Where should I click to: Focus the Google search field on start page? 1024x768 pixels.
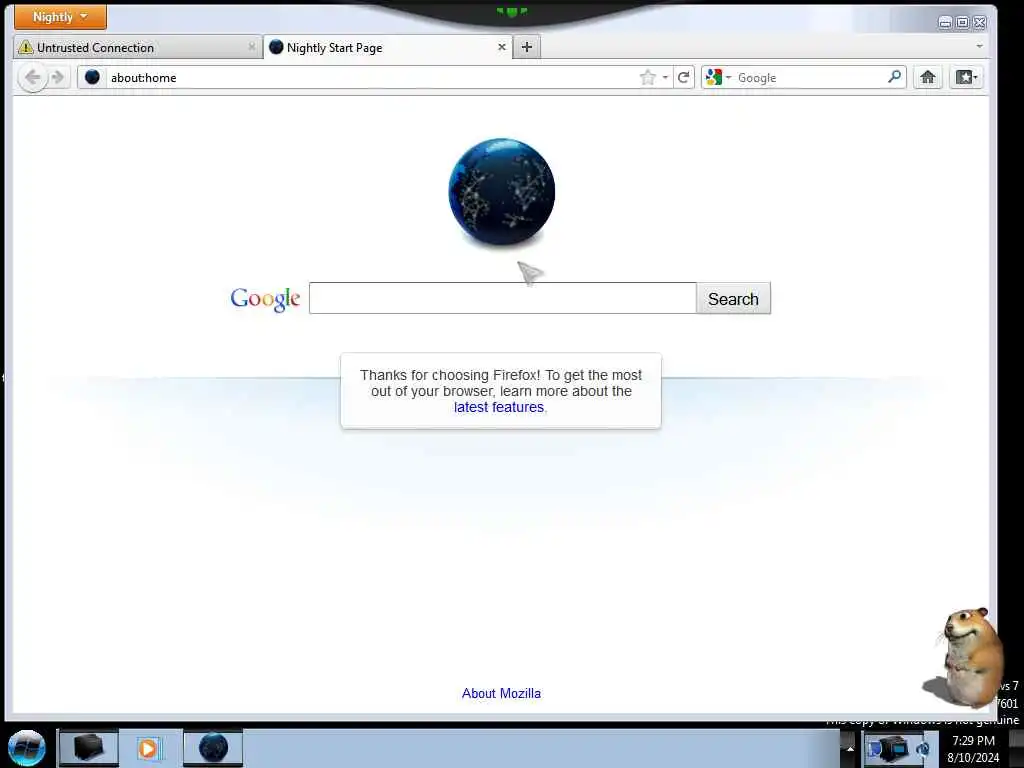point(503,298)
